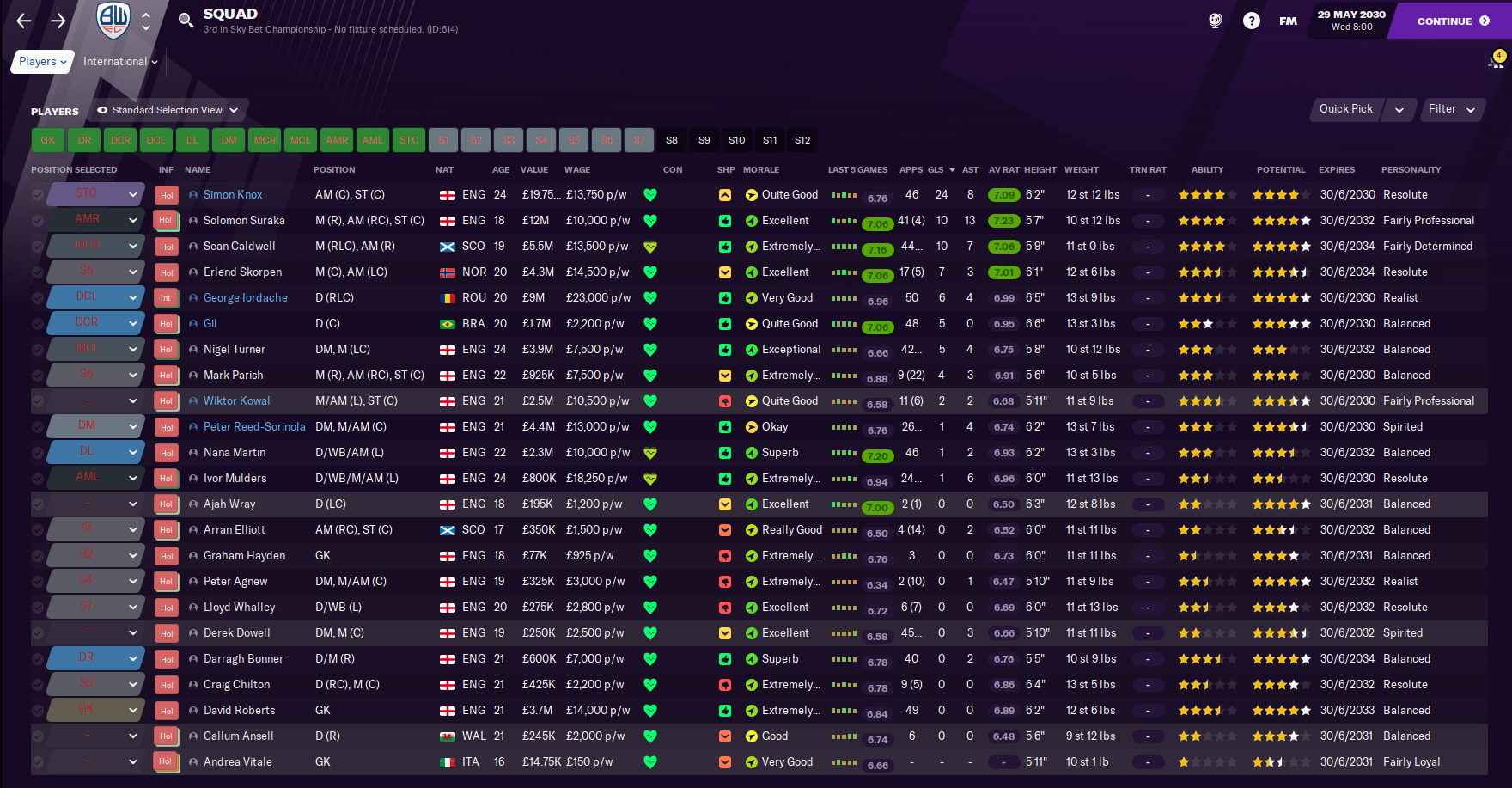Open George Iordache's player profile link
Viewport: 1512px width, 788px height.
tap(245, 298)
